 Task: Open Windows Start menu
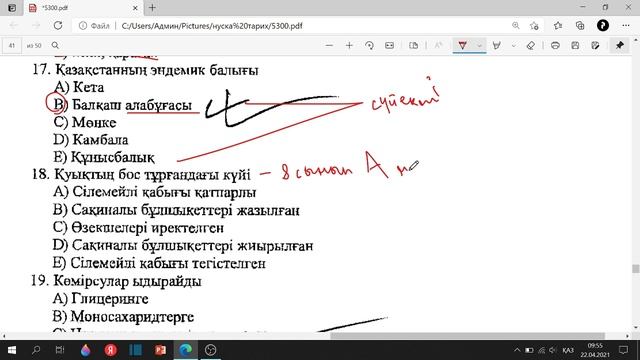pyautogui.click(x=12, y=350)
